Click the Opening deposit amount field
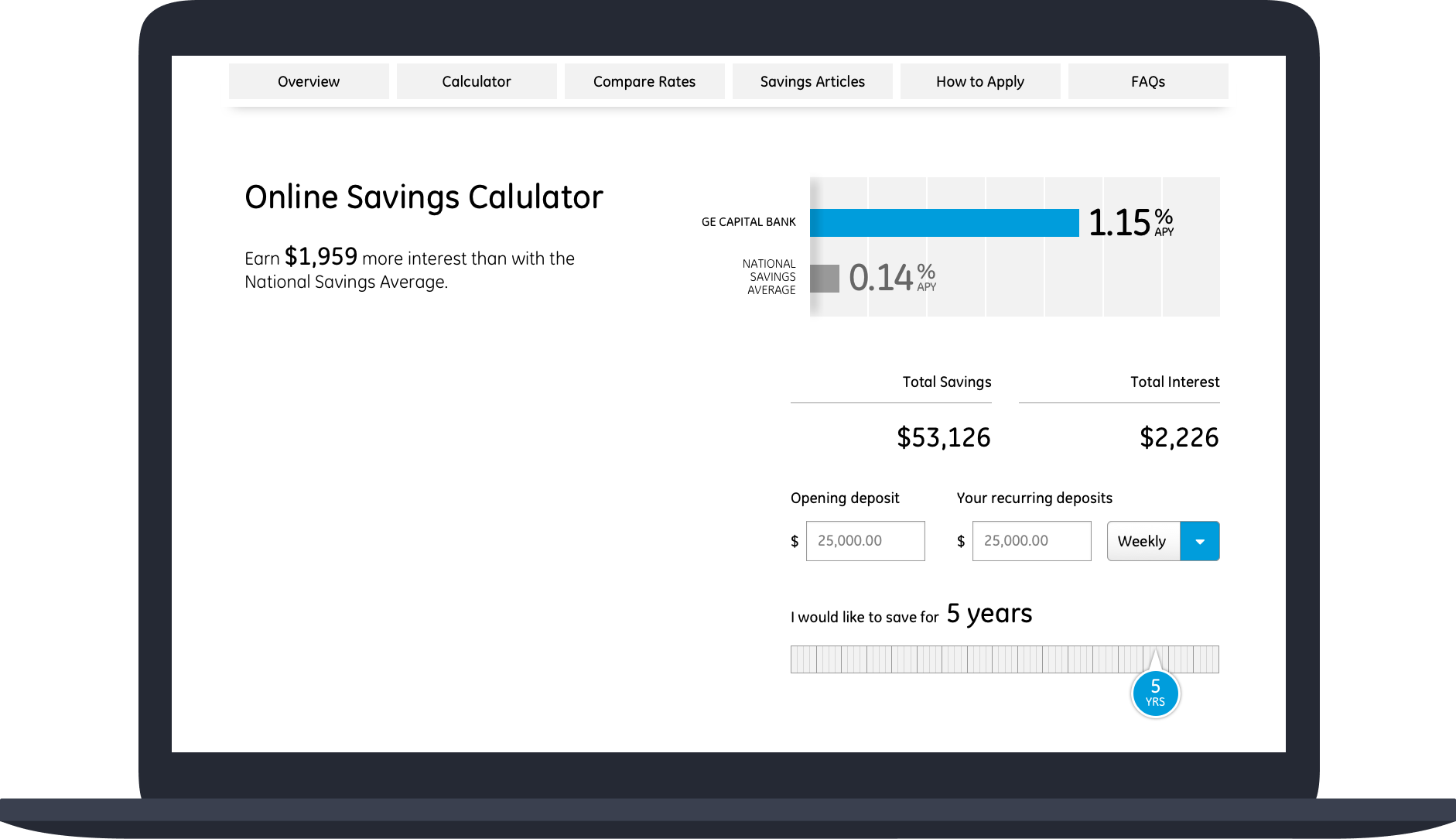1456x839 pixels. pos(866,541)
